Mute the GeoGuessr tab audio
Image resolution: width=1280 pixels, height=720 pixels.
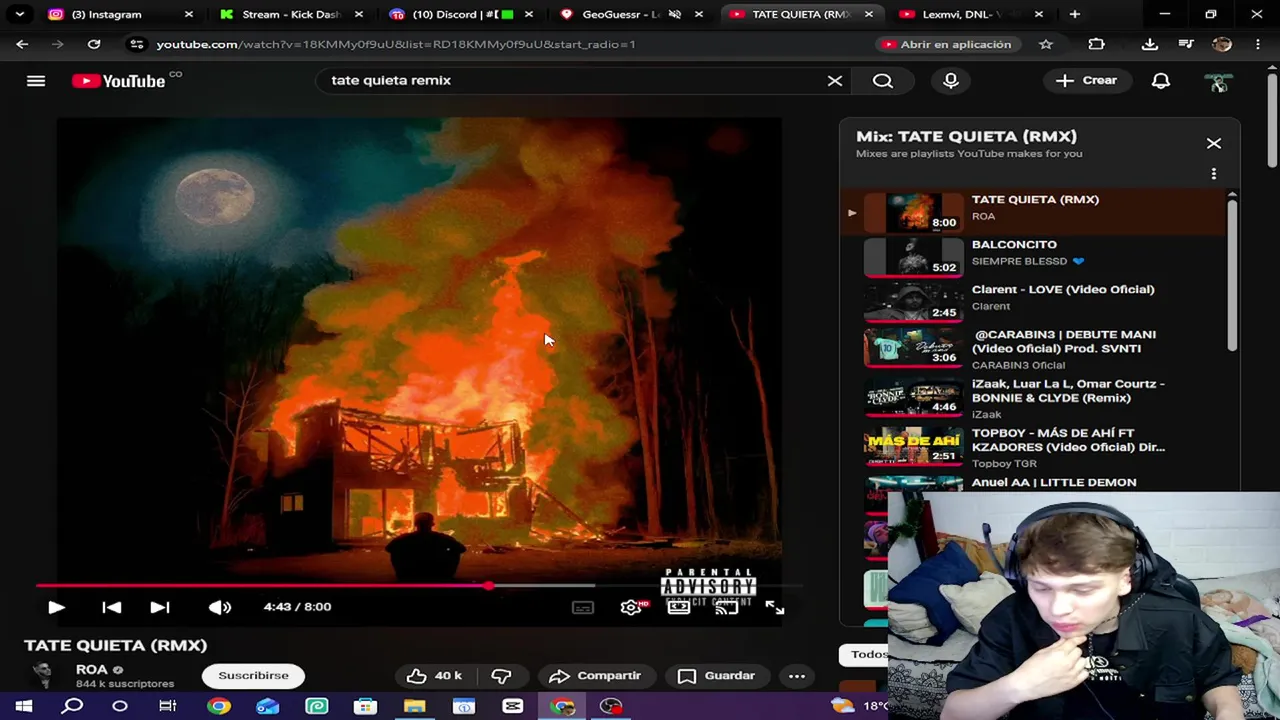[x=675, y=14]
